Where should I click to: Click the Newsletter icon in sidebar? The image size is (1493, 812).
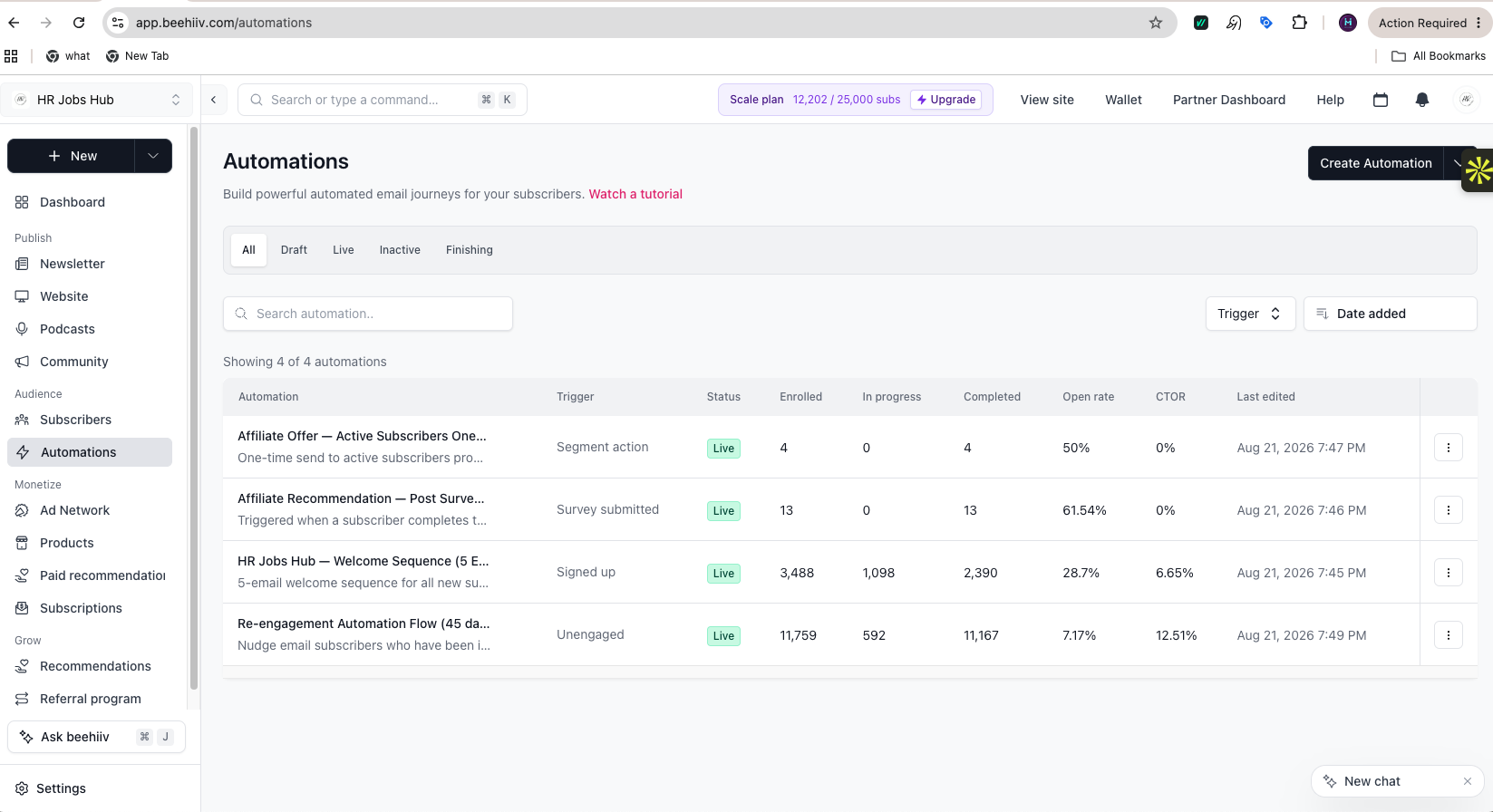click(22, 264)
